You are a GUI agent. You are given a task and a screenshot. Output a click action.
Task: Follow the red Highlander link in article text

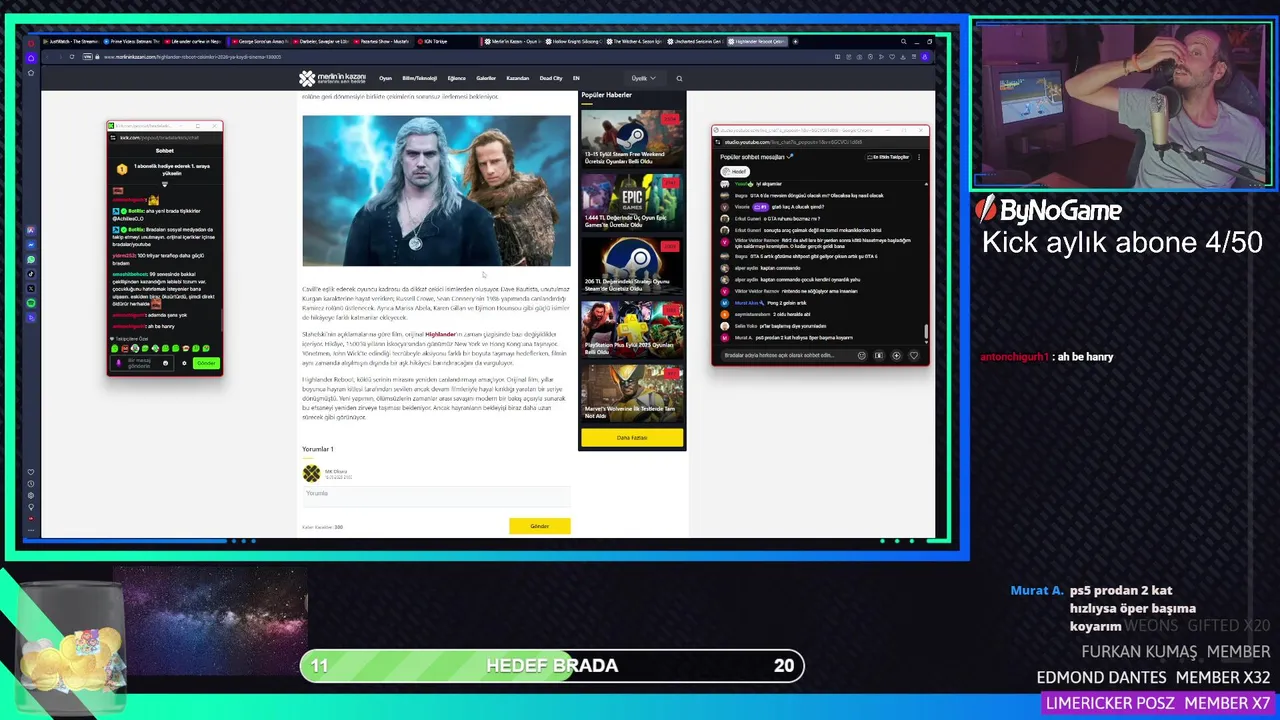click(439, 334)
